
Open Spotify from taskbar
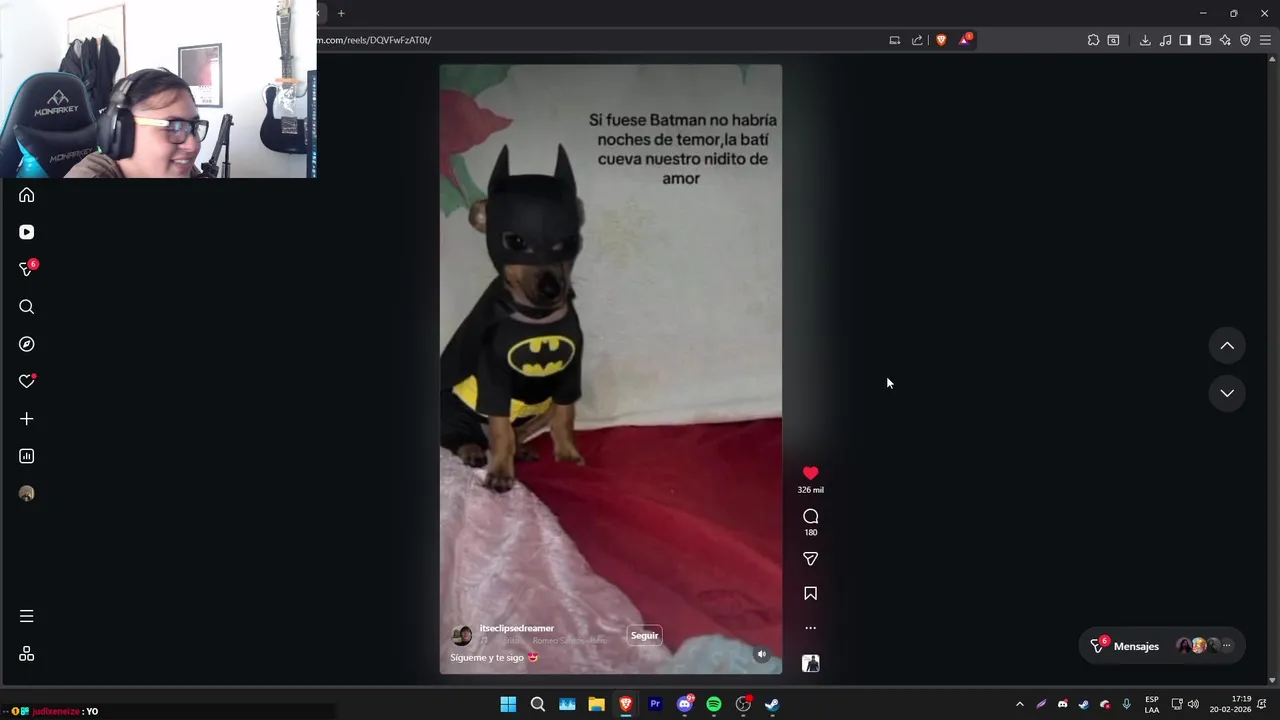tap(714, 704)
